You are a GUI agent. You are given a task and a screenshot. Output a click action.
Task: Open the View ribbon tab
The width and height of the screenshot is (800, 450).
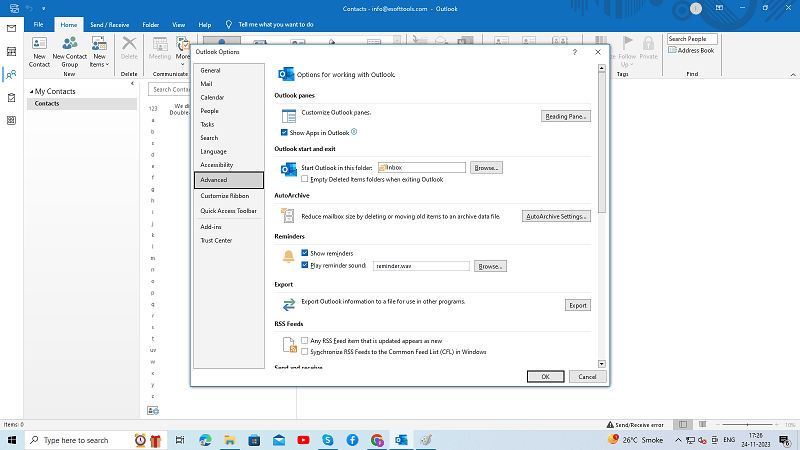pos(179,24)
